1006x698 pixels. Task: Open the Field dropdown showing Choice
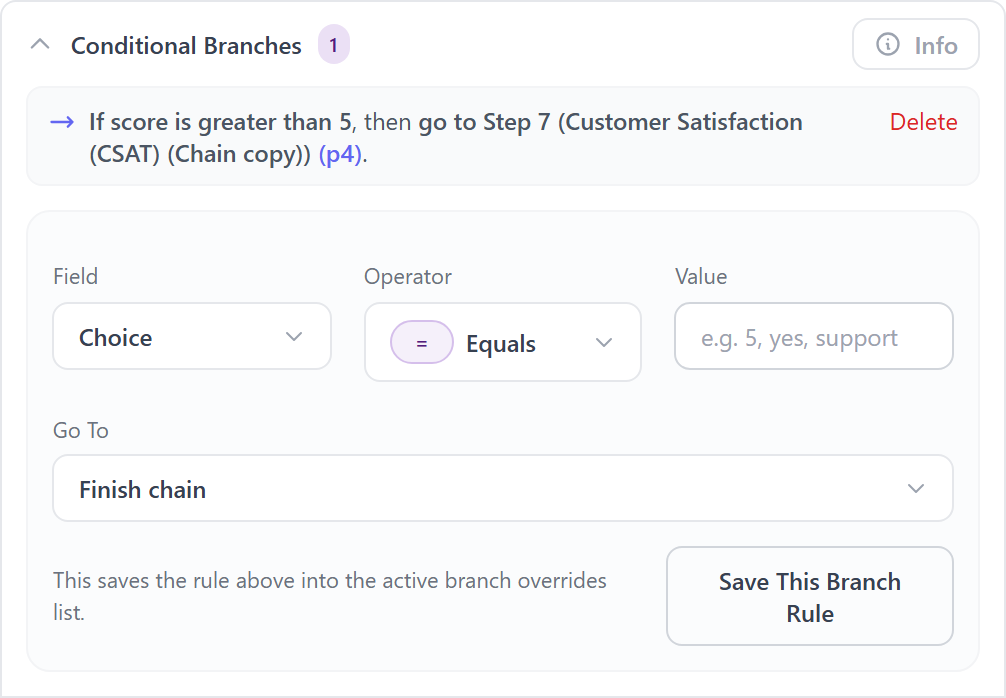tap(191, 338)
